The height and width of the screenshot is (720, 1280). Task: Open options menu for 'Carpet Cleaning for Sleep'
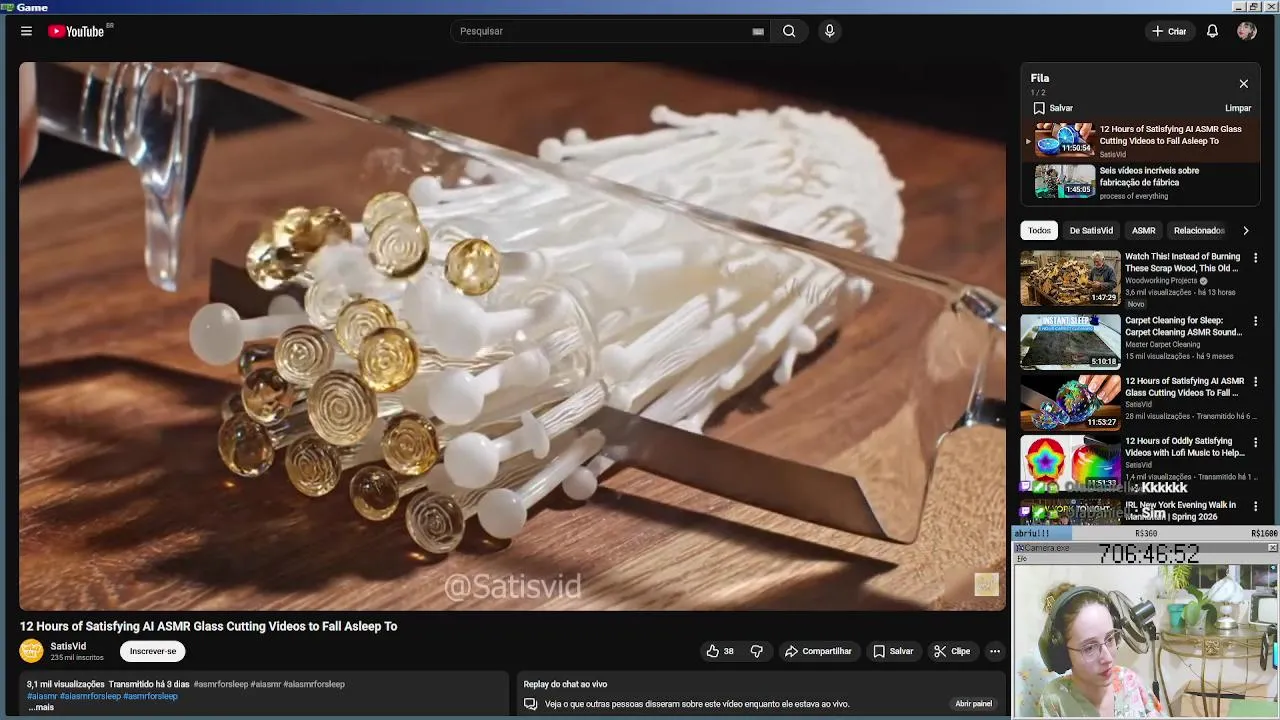(1255, 322)
